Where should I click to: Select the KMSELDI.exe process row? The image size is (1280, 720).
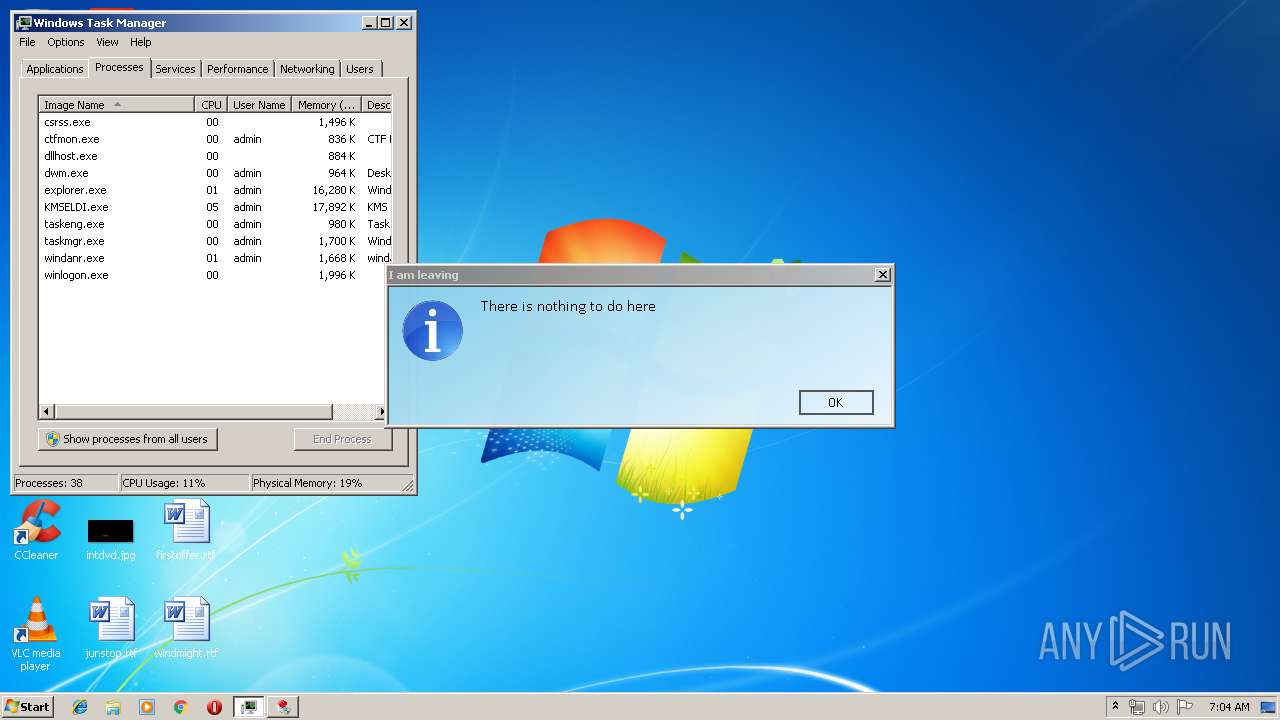tap(214, 207)
